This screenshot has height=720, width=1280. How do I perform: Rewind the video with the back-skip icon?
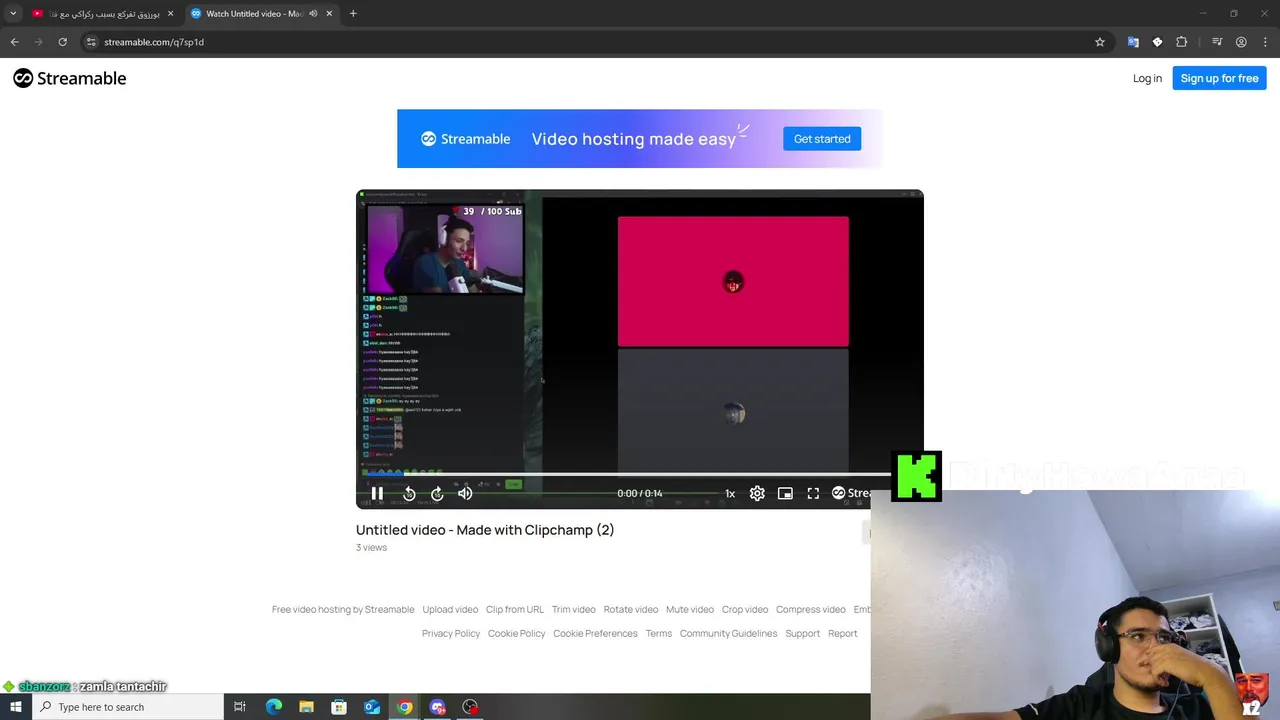[409, 493]
